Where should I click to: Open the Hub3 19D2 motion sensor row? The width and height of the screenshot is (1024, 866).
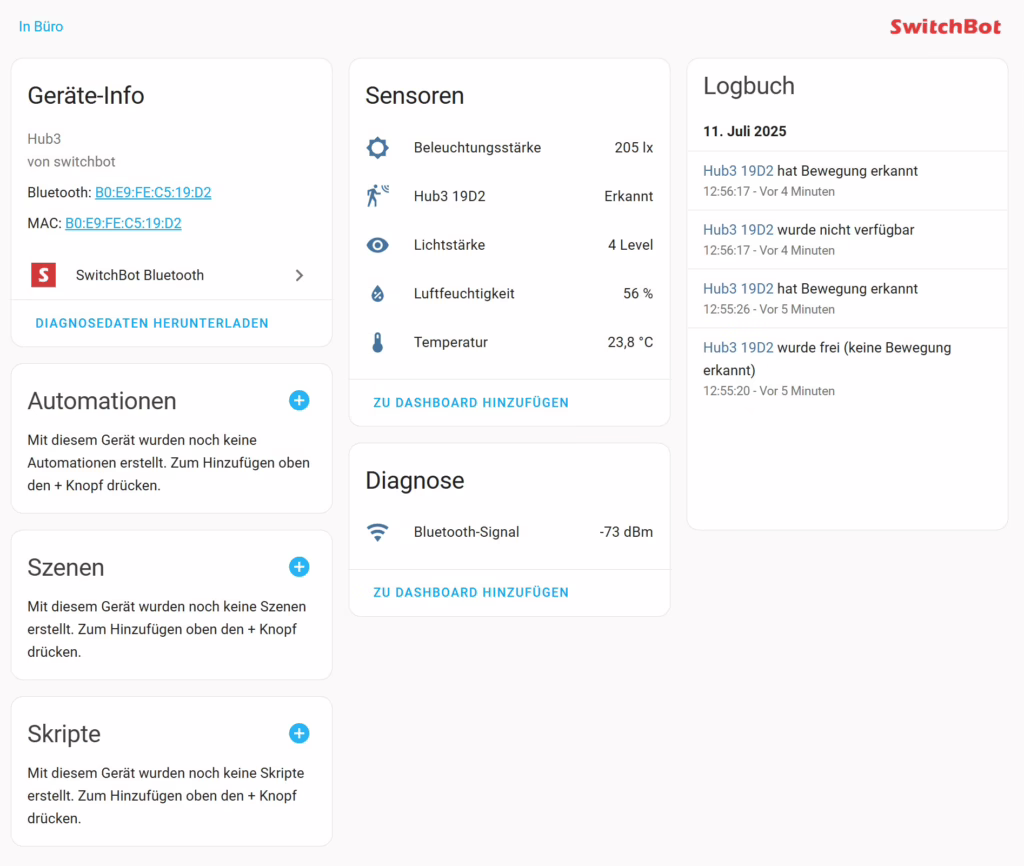tap(509, 196)
